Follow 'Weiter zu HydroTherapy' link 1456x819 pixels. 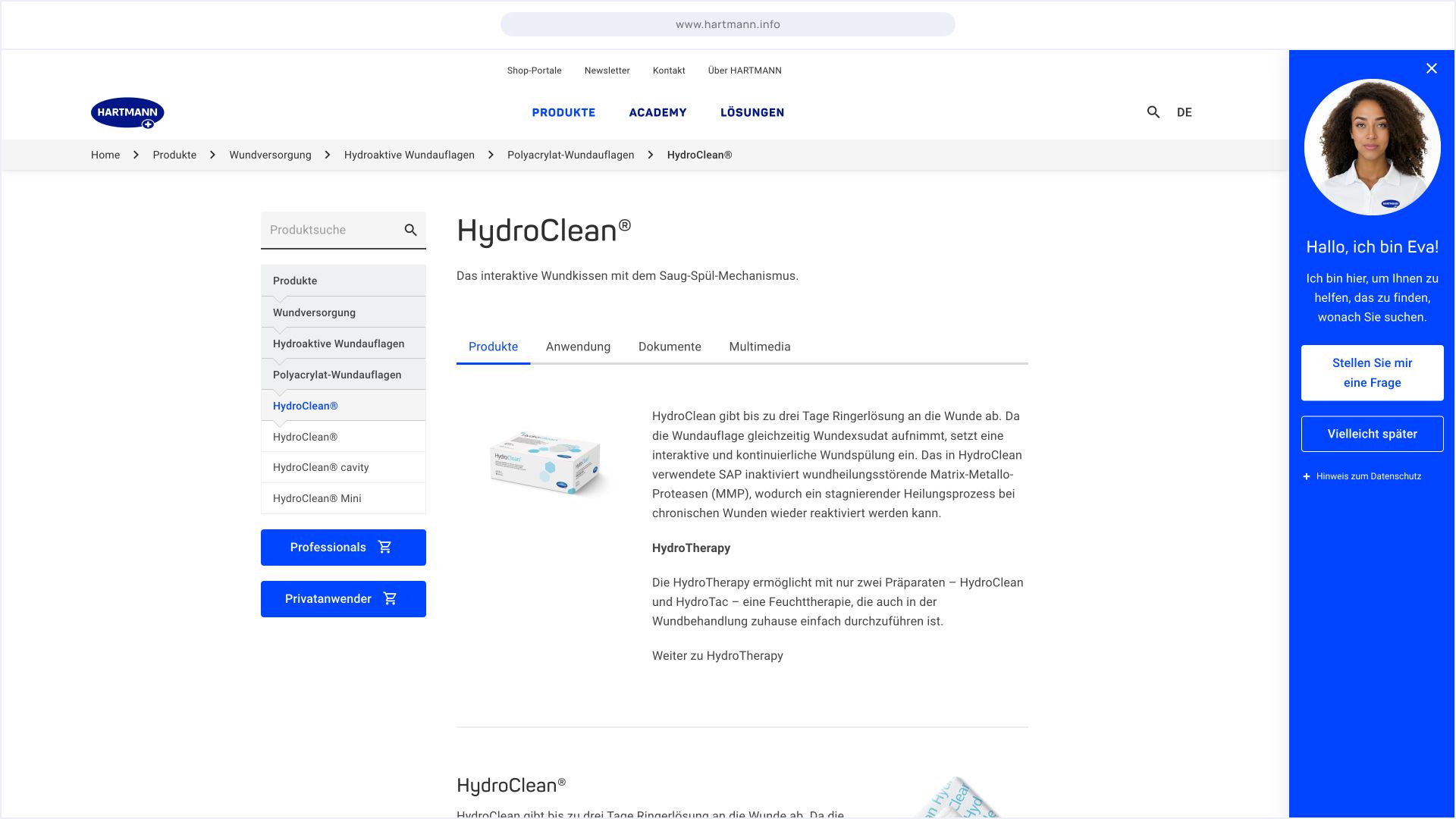pos(717,656)
